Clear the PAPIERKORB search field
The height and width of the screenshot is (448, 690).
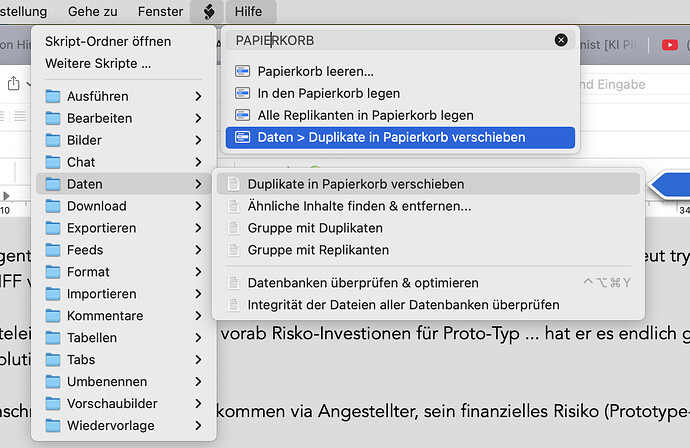point(561,40)
